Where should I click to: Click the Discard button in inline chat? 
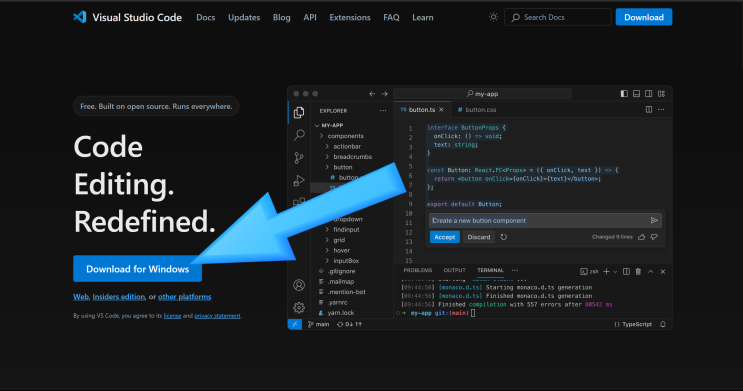[x=479, y=237]
